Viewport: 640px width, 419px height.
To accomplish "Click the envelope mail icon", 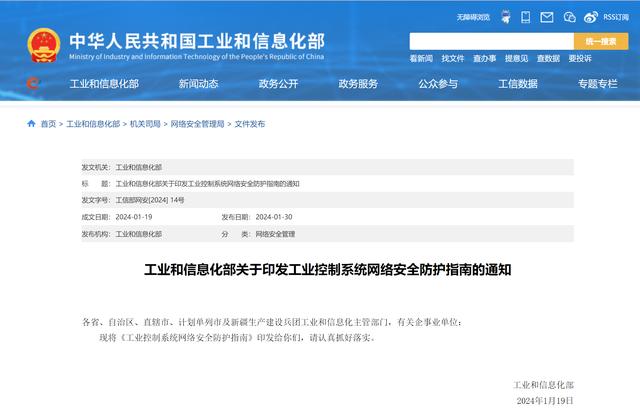I will coord(547,17).
